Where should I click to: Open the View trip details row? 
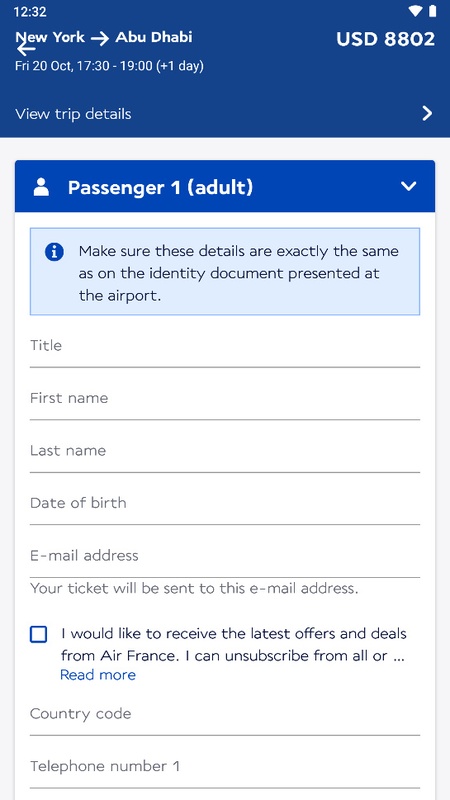point(225,114)
